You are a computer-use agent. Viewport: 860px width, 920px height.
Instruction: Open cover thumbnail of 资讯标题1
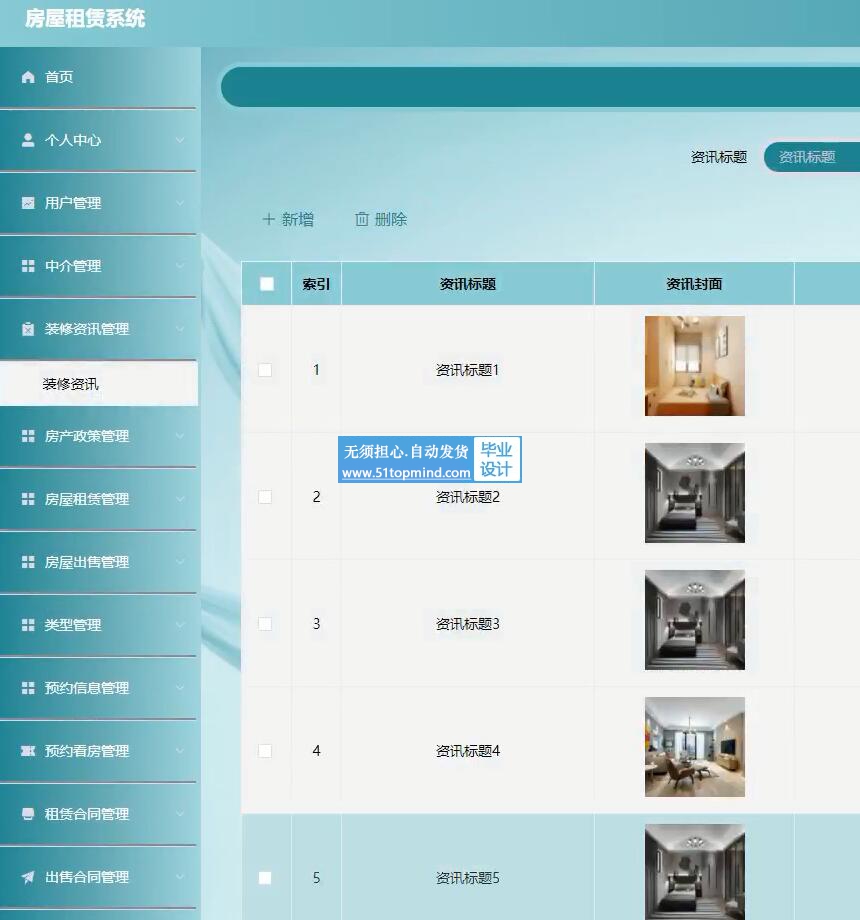(x=695, y=366)
